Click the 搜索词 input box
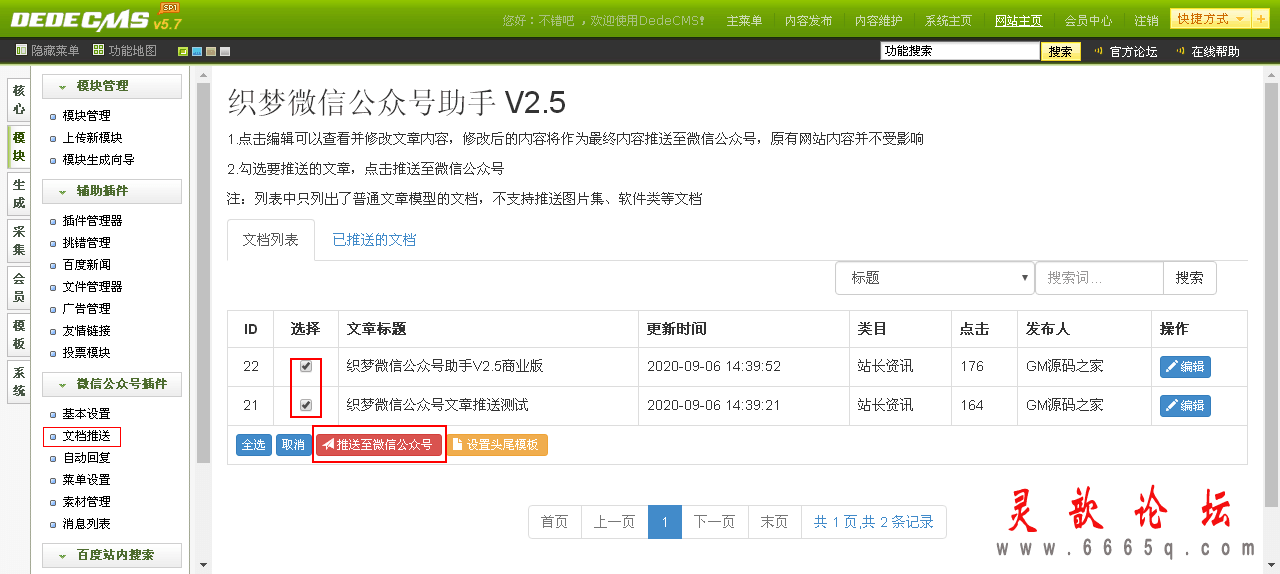This screenshot has width=1280, height=574. point(1099,278)
